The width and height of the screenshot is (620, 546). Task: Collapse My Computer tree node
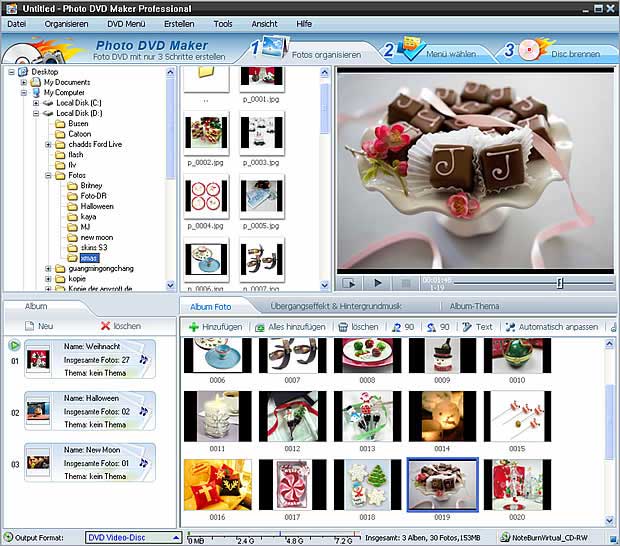24,93
